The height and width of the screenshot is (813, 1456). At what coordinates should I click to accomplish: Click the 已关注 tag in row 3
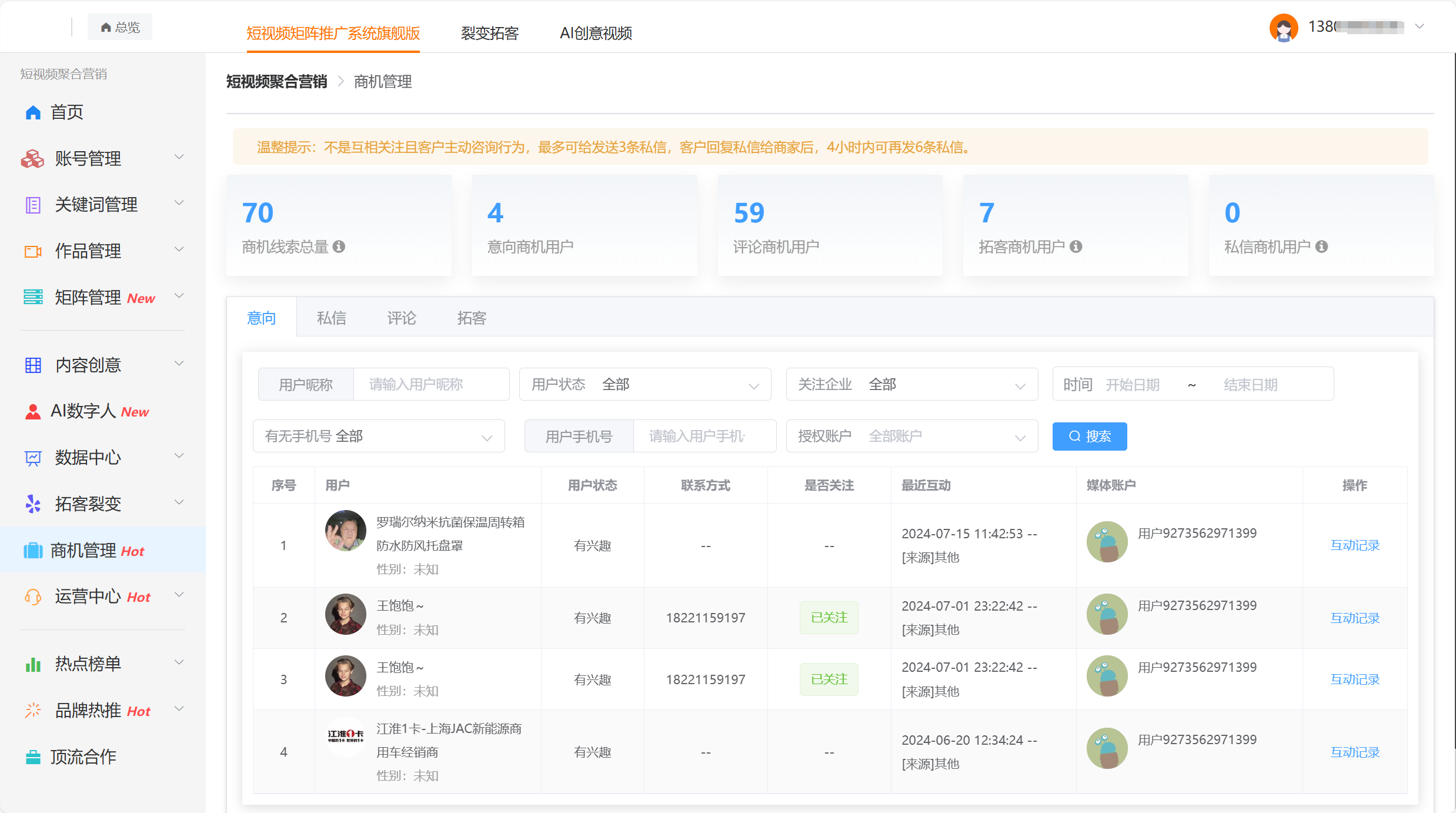click(829, 679)
